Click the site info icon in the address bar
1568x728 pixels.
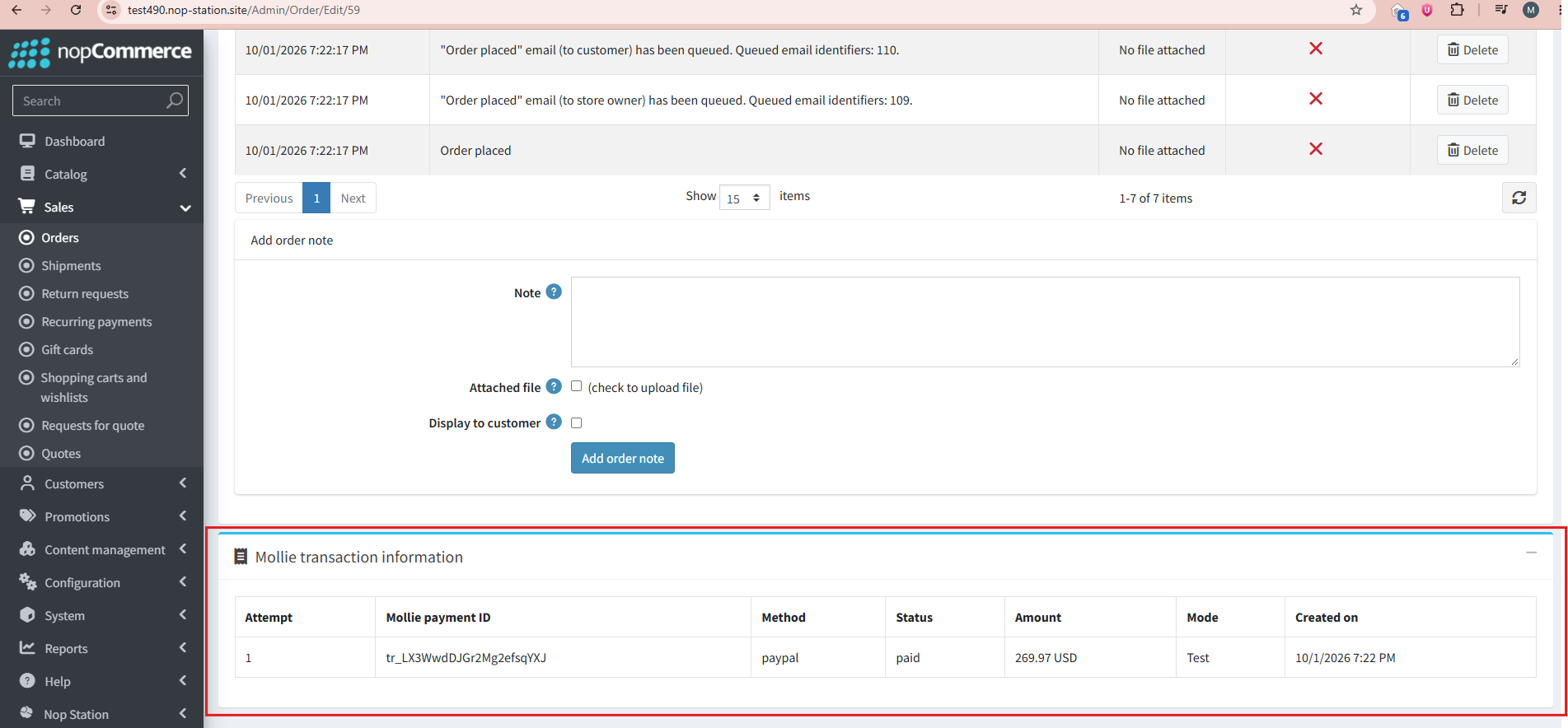(x=111, y=10)
